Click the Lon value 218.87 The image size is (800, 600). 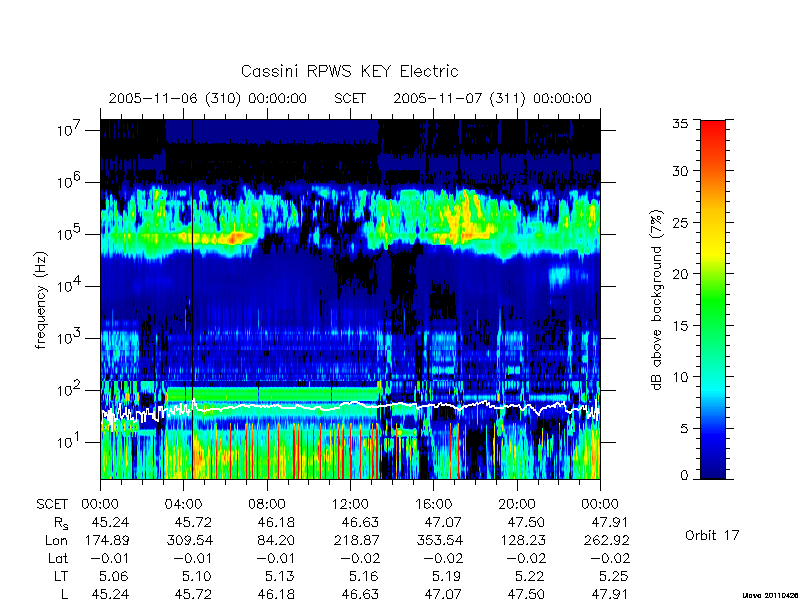(358, 540)
